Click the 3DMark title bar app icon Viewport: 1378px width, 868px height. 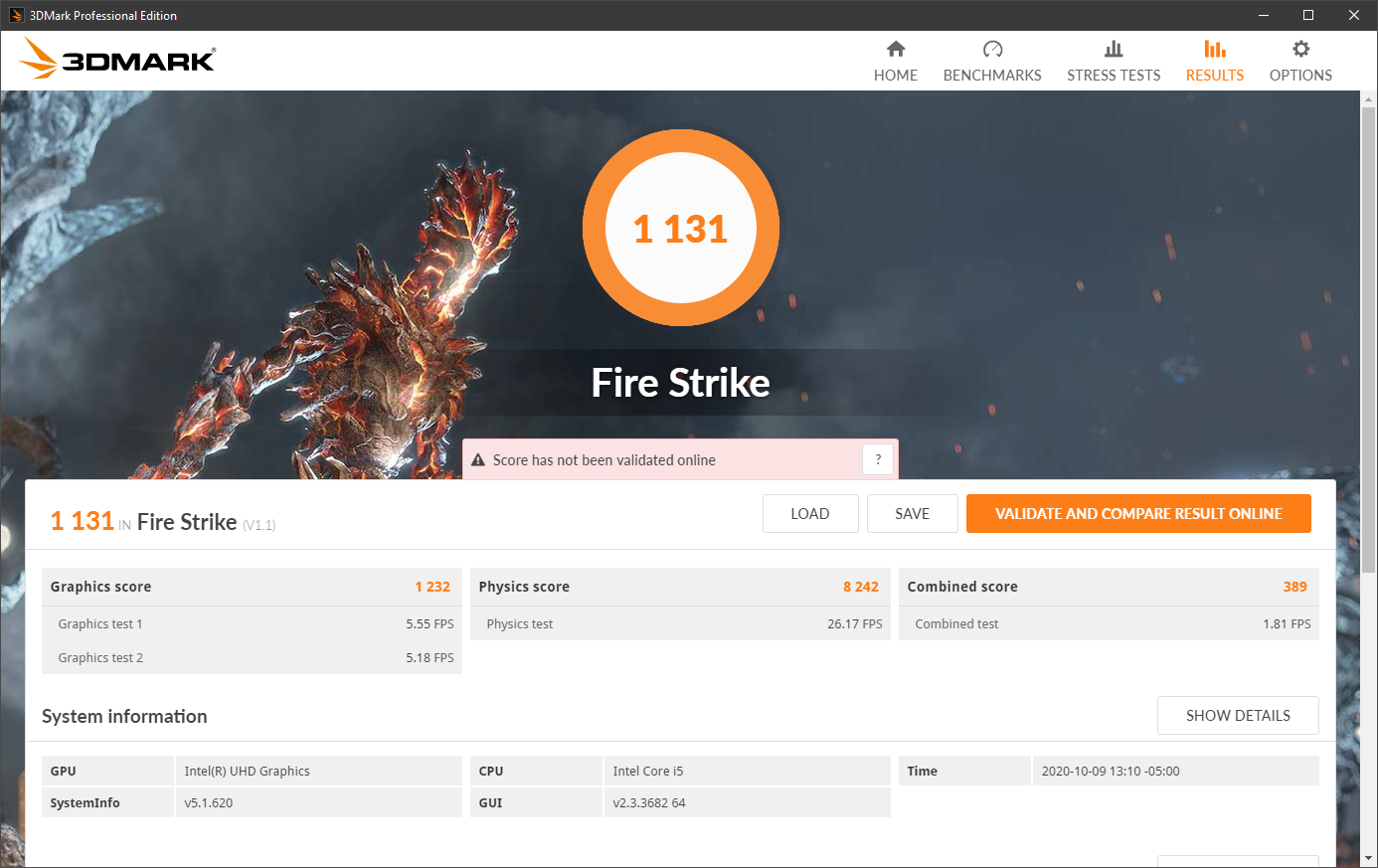coord(16,15)
